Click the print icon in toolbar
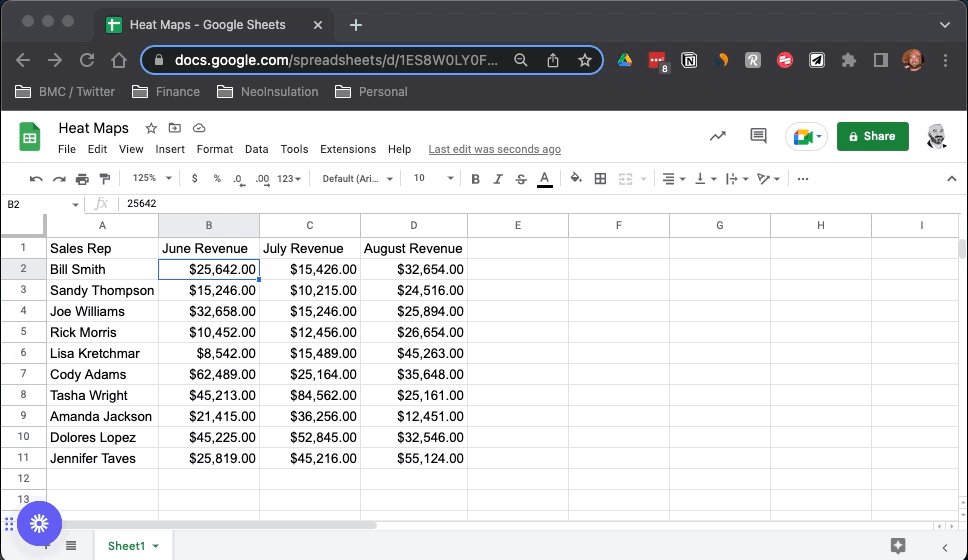 [82, 179]
